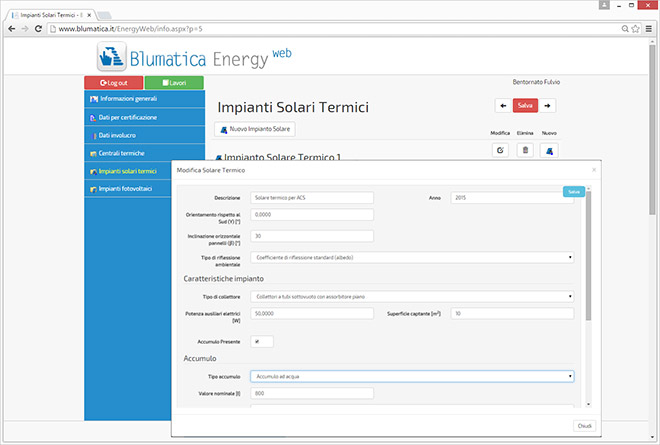Image resolution: width=660 pixels, height=445 pixels.
Task: Click the browser address bar URL
Action: [x=130, y=29]
